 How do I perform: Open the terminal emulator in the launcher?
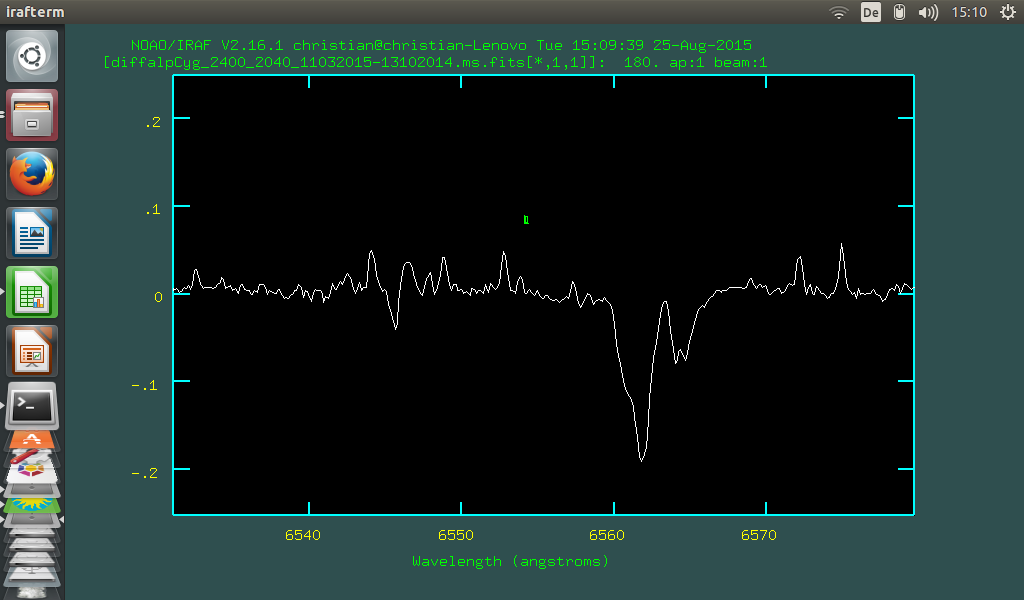click(x=31, y=406)
